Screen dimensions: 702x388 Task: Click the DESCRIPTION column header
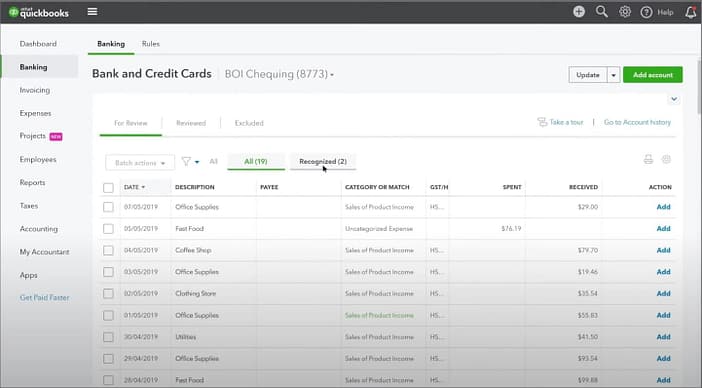pos(194,187)
